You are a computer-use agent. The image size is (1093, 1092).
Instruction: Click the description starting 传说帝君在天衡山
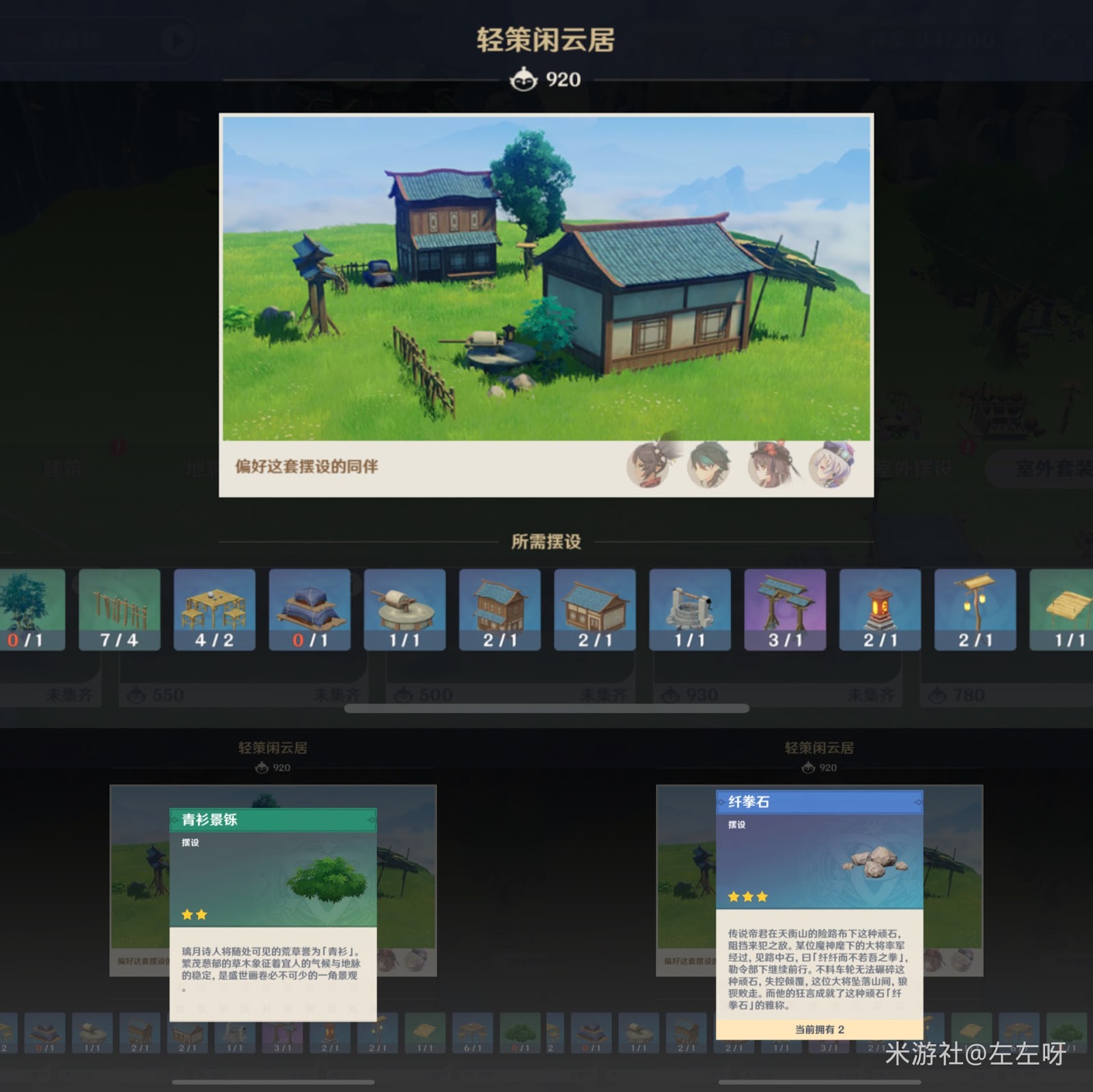[818, 969]
